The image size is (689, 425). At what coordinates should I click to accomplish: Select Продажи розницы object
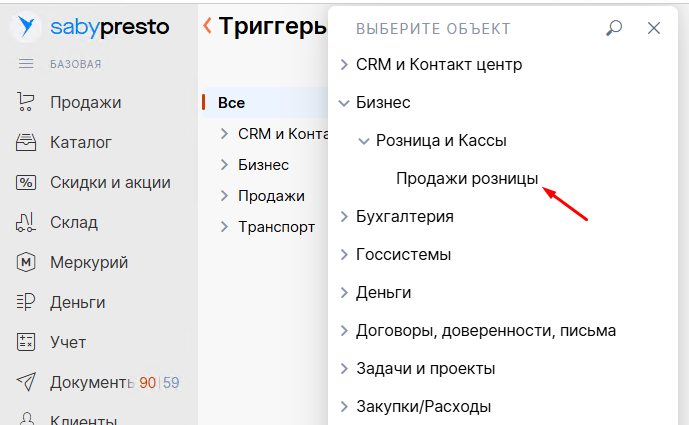[x=467, y=178]
